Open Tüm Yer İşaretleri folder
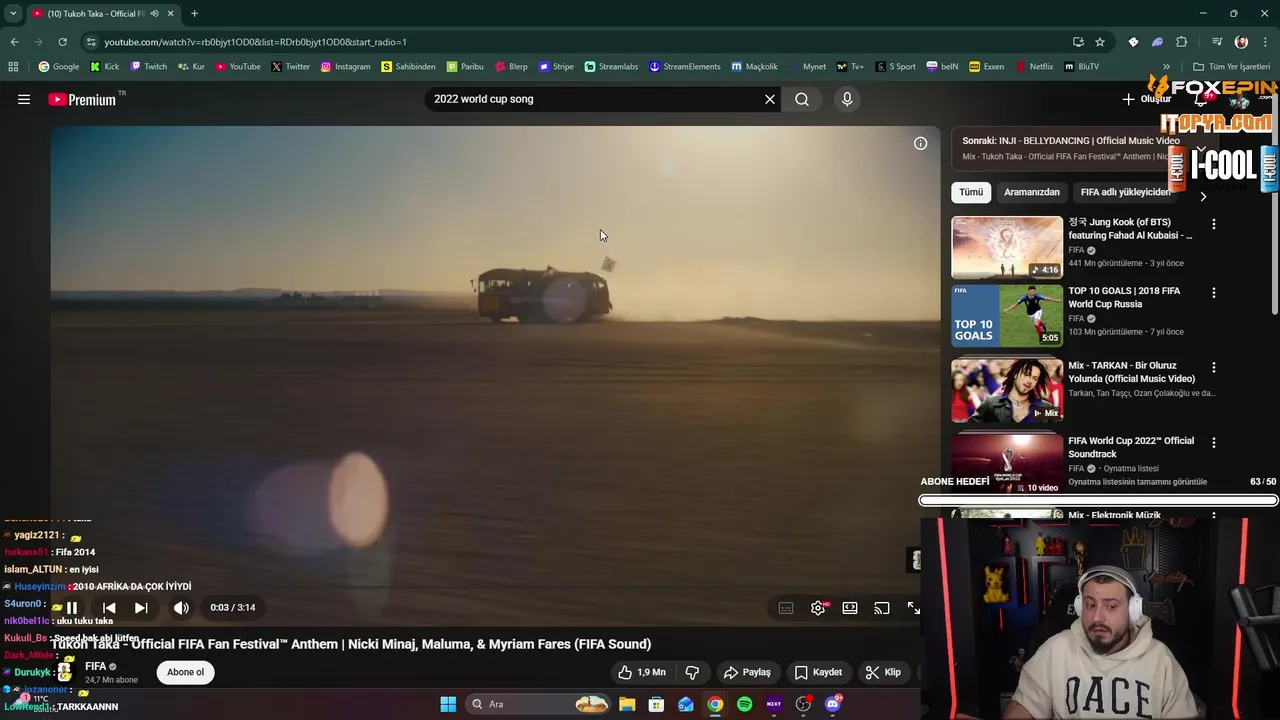 pyautogui.click(x=1231, y=66)
